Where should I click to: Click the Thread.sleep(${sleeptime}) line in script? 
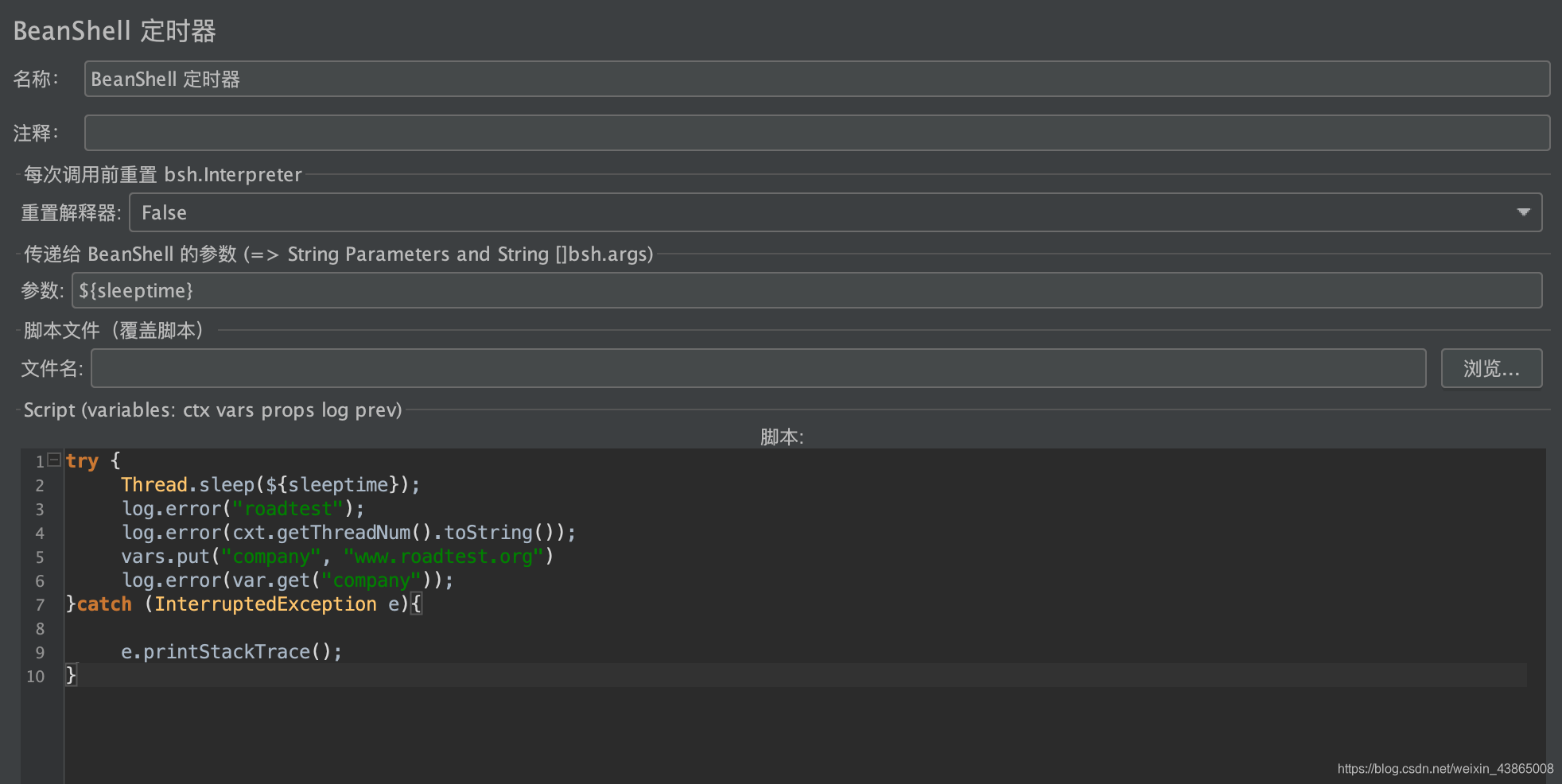tap(270, 484)
